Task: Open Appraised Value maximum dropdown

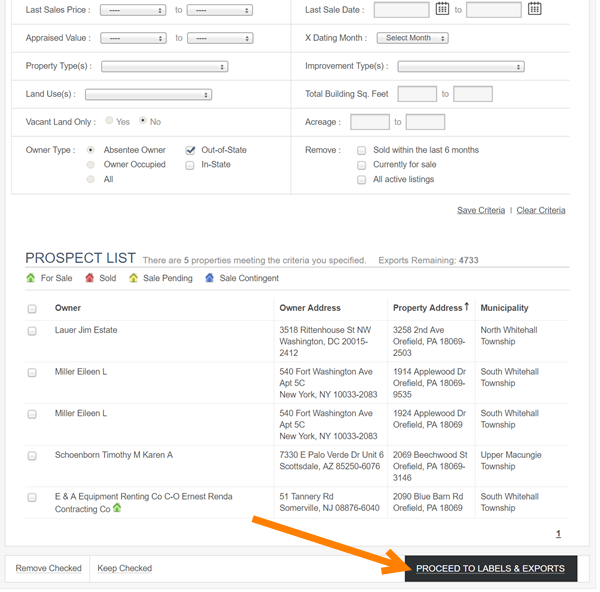Action: (220, 38)
